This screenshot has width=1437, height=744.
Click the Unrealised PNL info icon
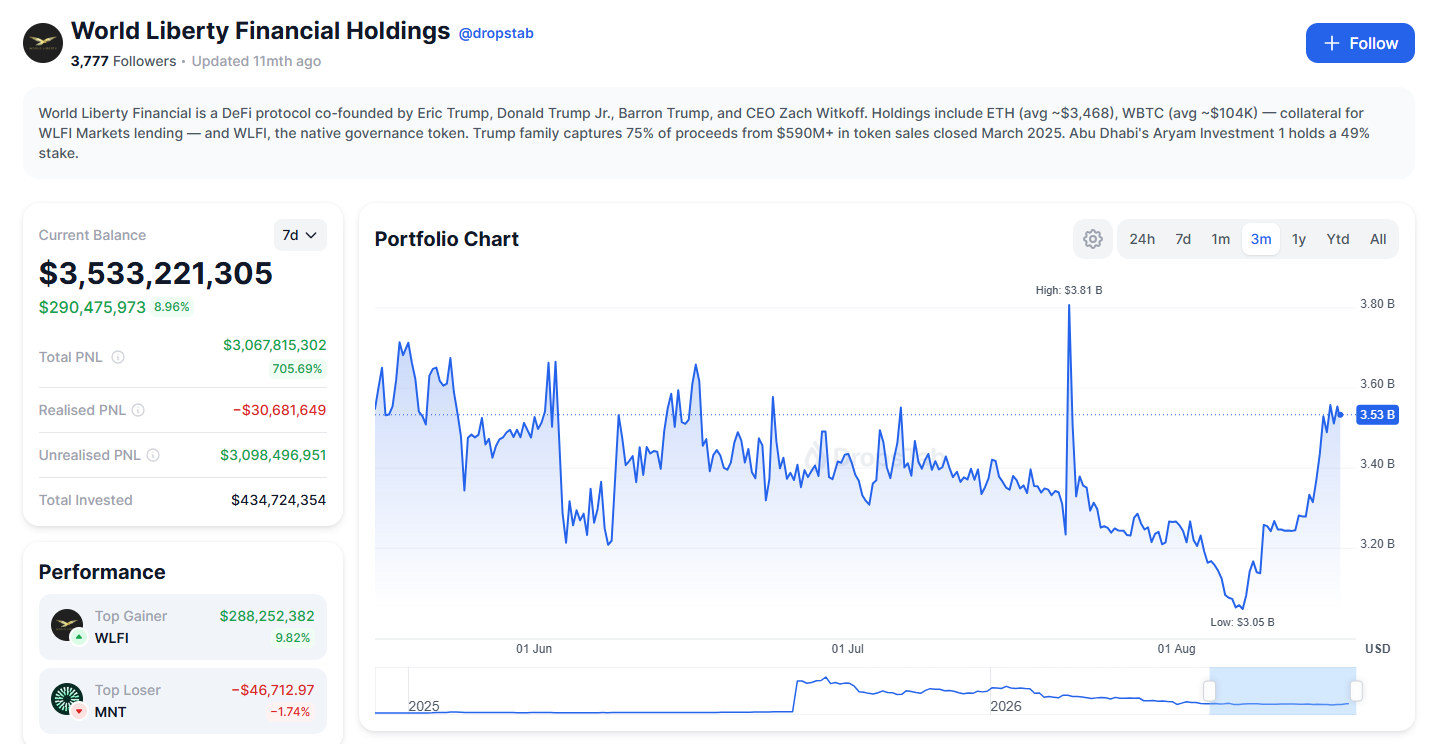coord(153,455)
